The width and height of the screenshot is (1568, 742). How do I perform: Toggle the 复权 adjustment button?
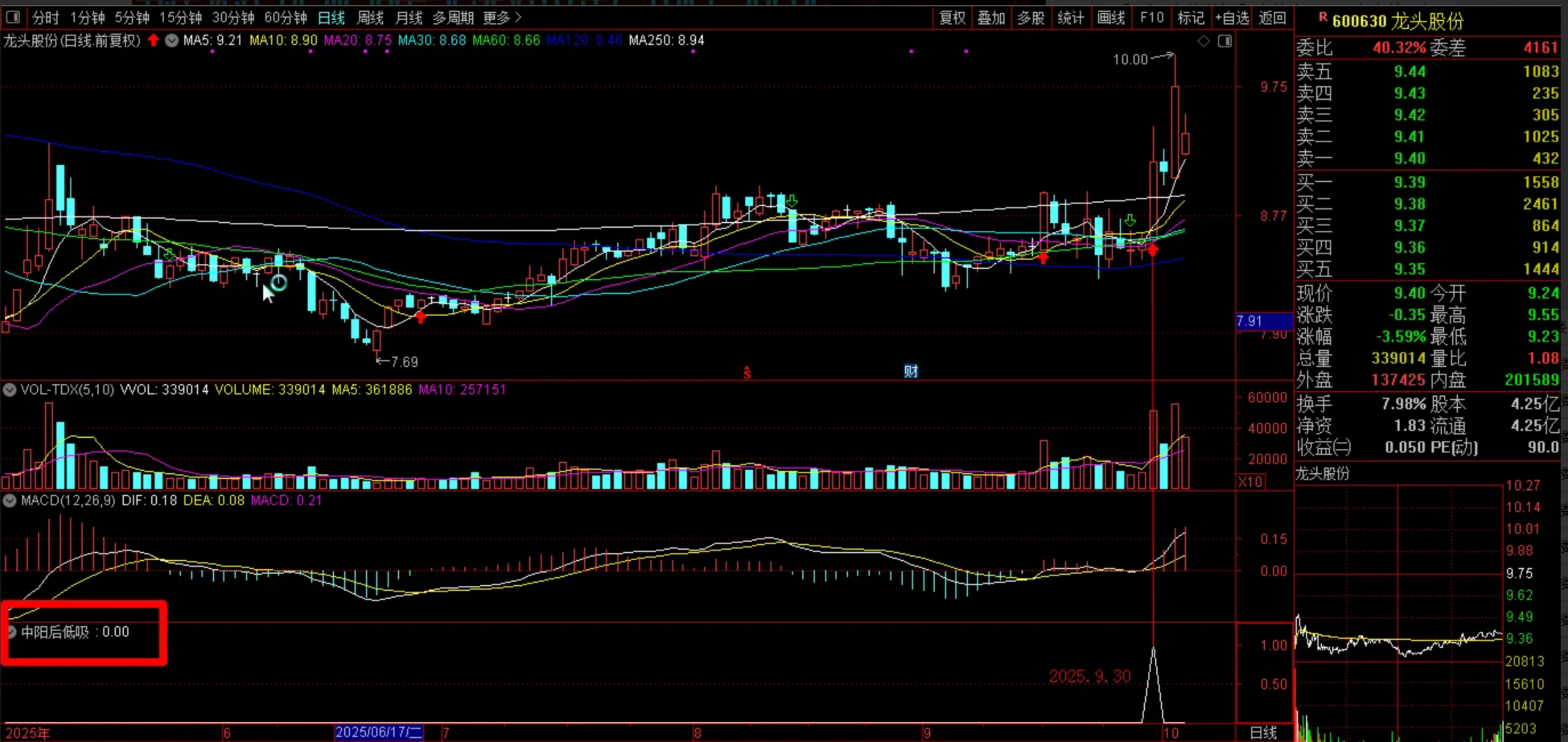(952, 18)
